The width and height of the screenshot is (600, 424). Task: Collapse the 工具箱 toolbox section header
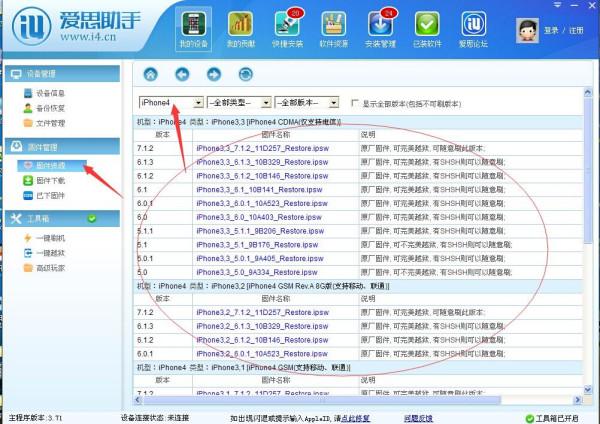(x=62, y=219)
